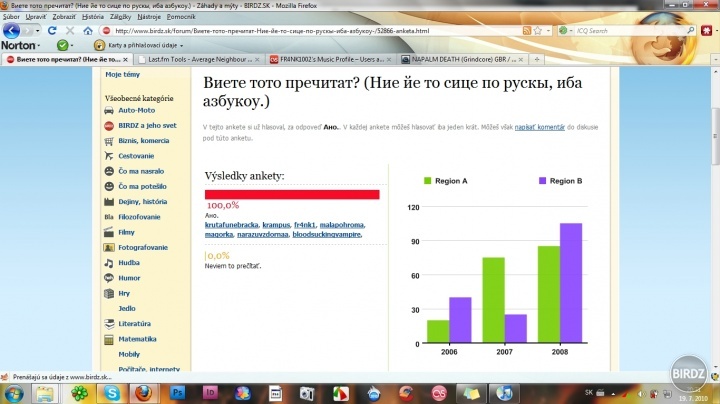Open bloodsuckingvampire user profile link
720x404 pixels.
coord(326,234)
